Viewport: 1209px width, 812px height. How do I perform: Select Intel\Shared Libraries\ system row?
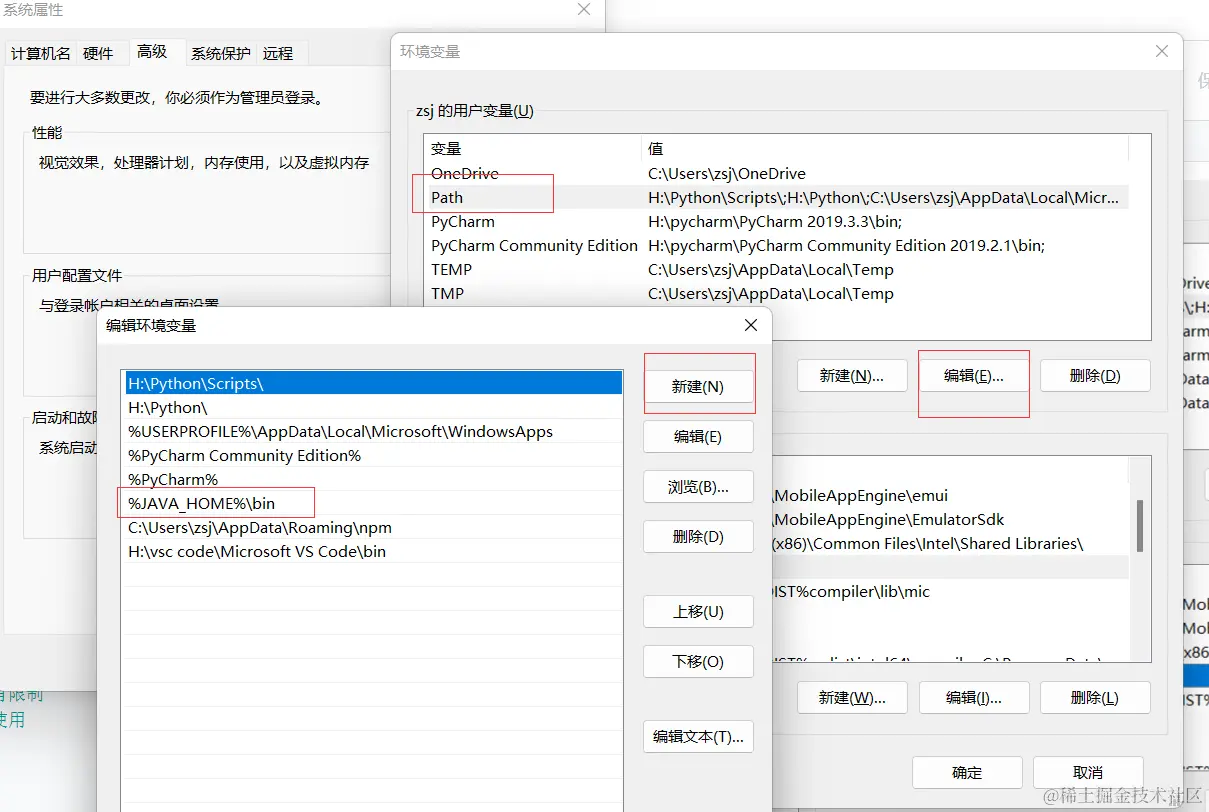pos(950,543)
